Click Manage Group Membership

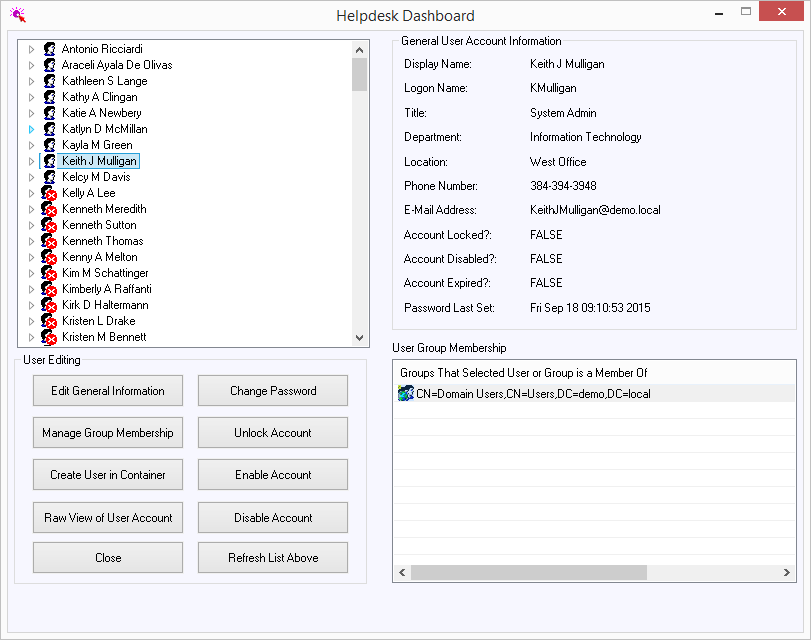(108, 433)
